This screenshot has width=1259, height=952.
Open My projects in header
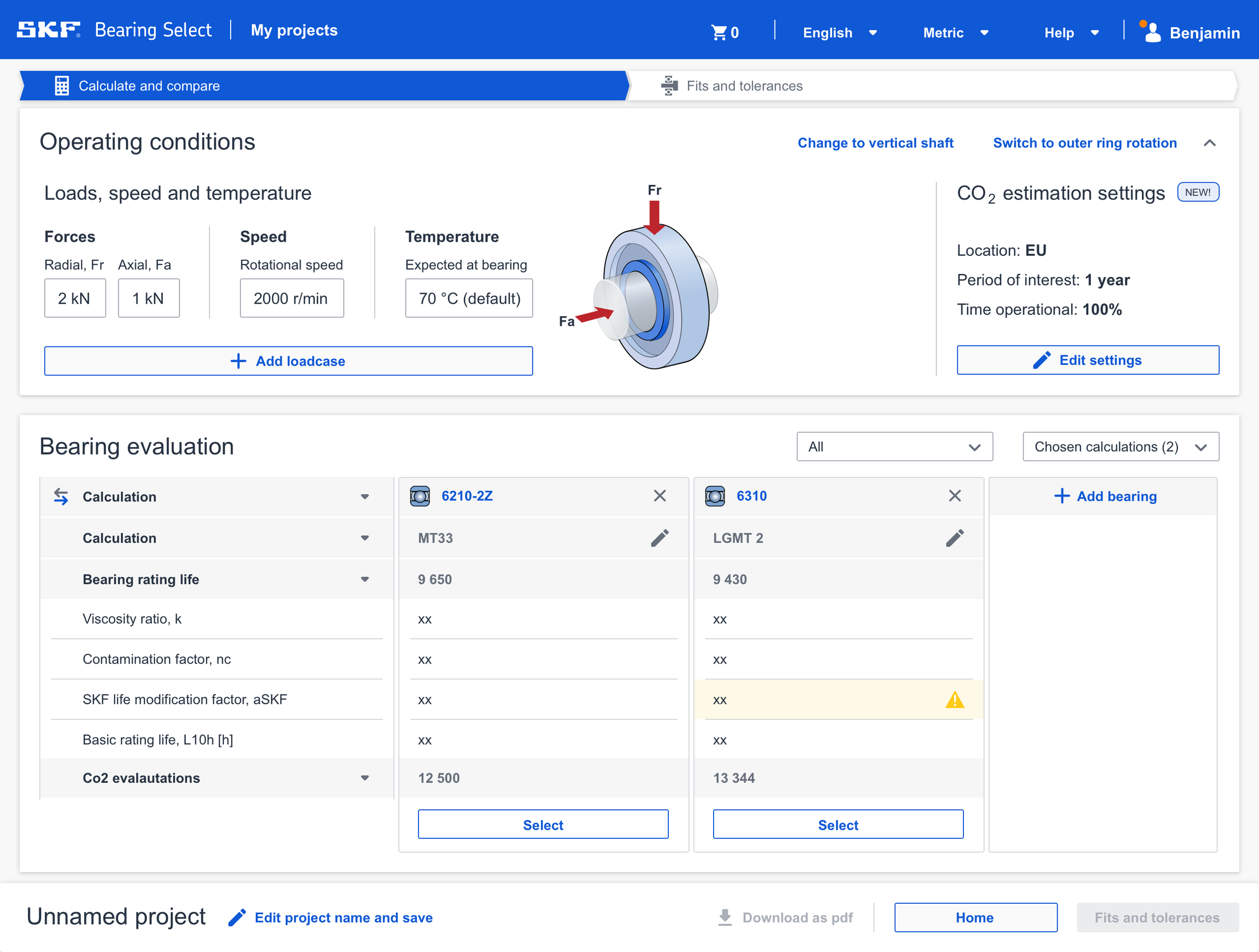coord(294,30)
